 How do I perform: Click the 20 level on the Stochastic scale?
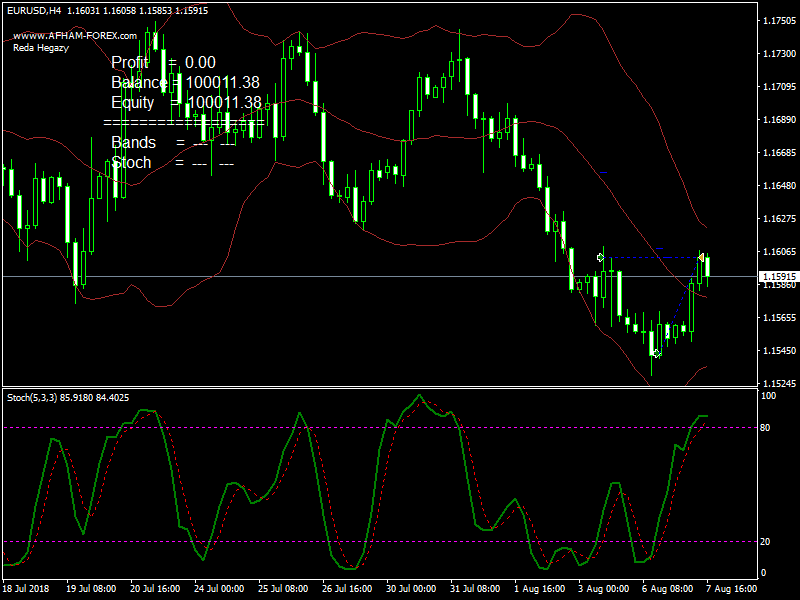tap(766, 541)
